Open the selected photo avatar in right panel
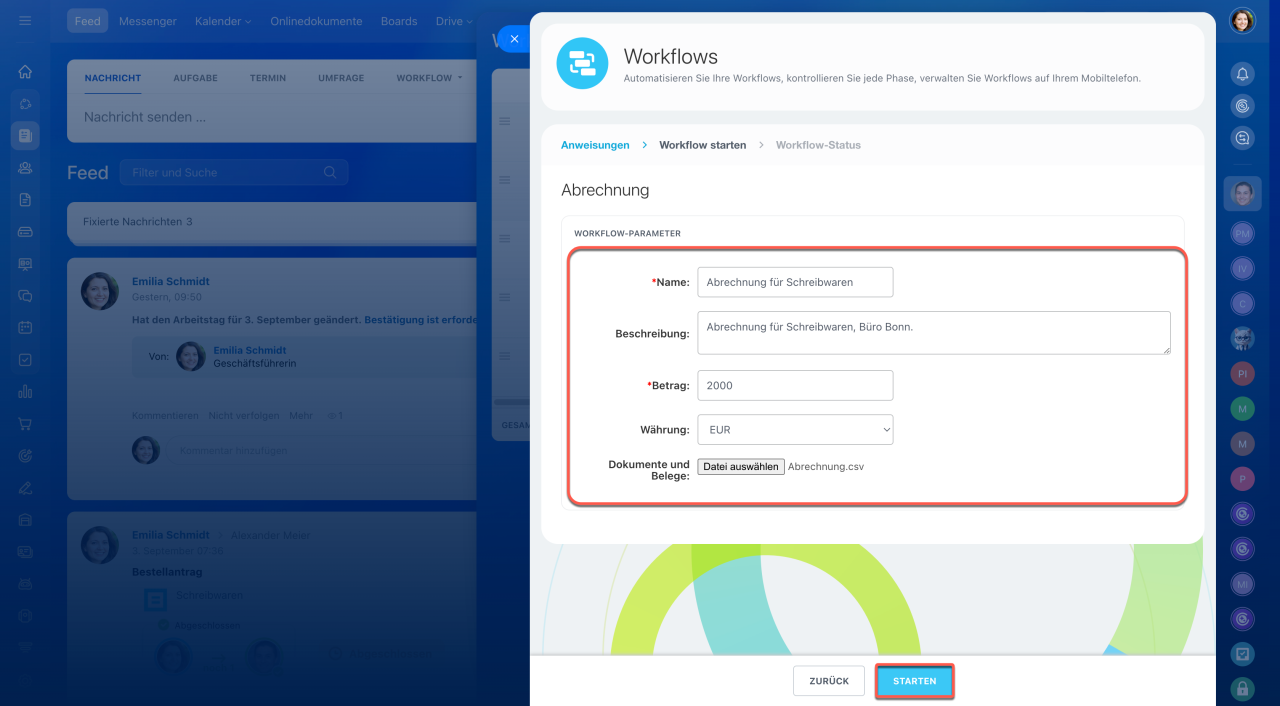1280x706 pixels. click(1242, 194)
